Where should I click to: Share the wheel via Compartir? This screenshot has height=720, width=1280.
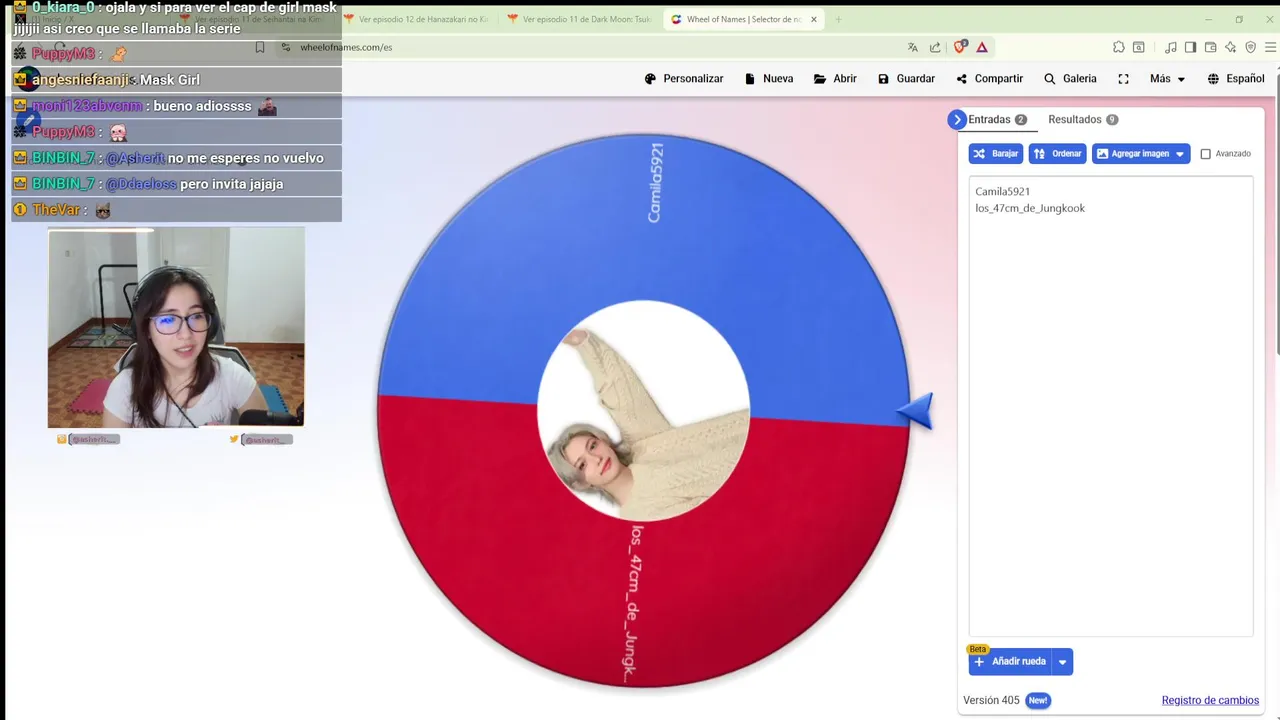[x=989, y=79]
